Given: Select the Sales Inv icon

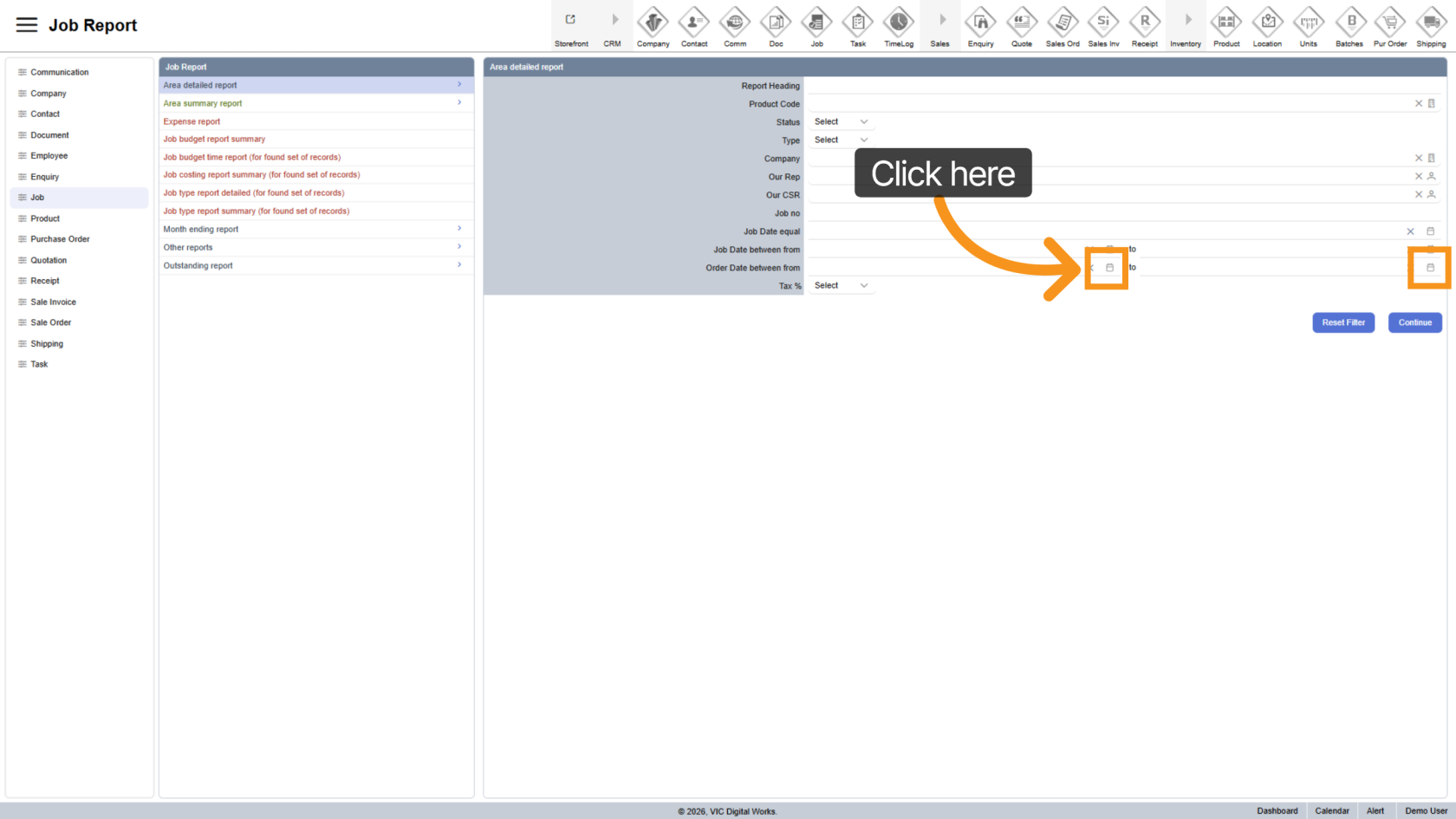Looking at the screenshot, I should coord(1103,22).
